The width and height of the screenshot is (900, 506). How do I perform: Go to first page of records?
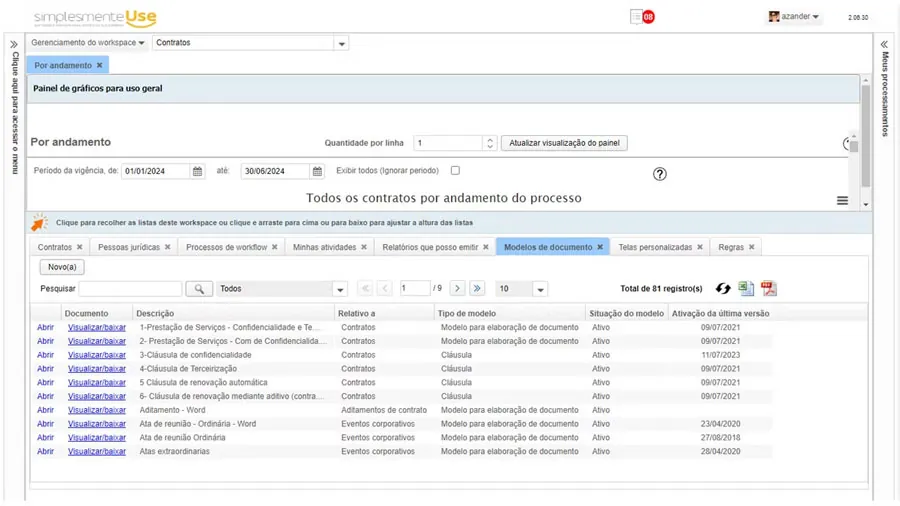click(x=365, y=289)
